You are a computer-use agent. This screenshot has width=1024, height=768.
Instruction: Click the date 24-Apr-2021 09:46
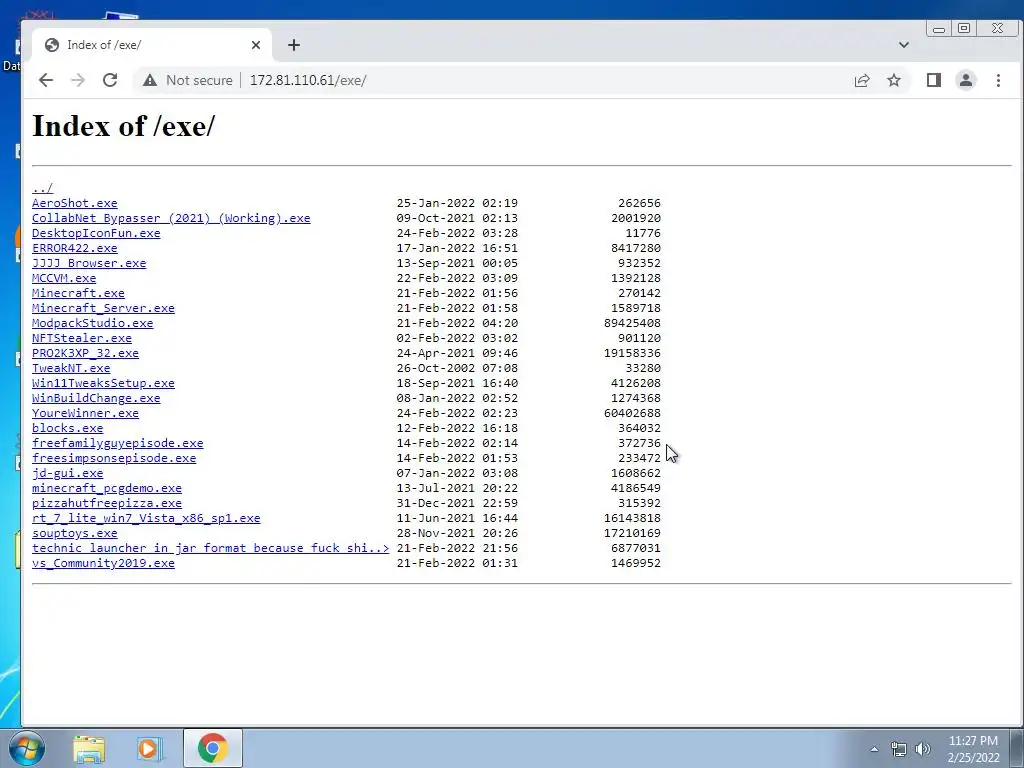click(x=457, y=353)
